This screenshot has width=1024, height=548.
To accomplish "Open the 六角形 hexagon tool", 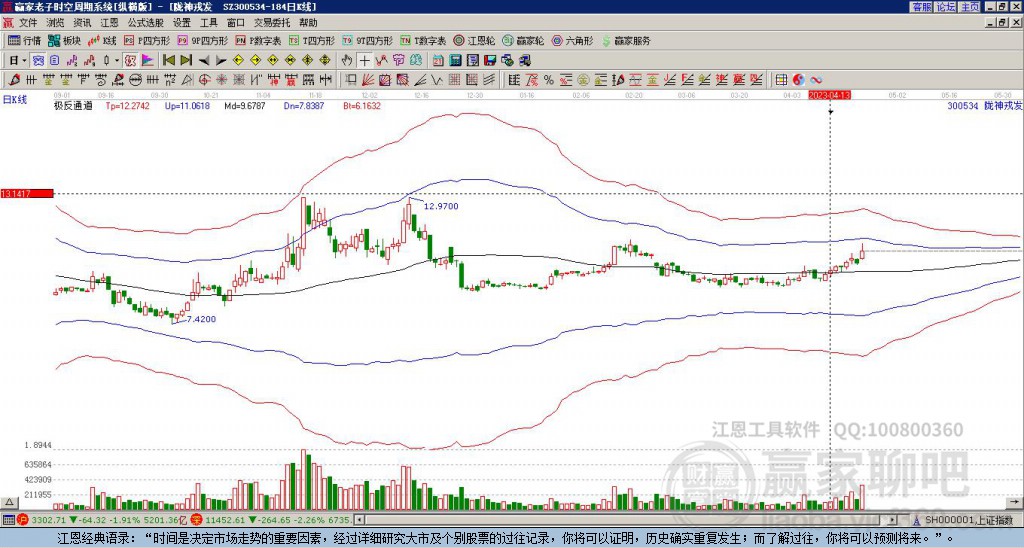I will (x=572, y=40).
